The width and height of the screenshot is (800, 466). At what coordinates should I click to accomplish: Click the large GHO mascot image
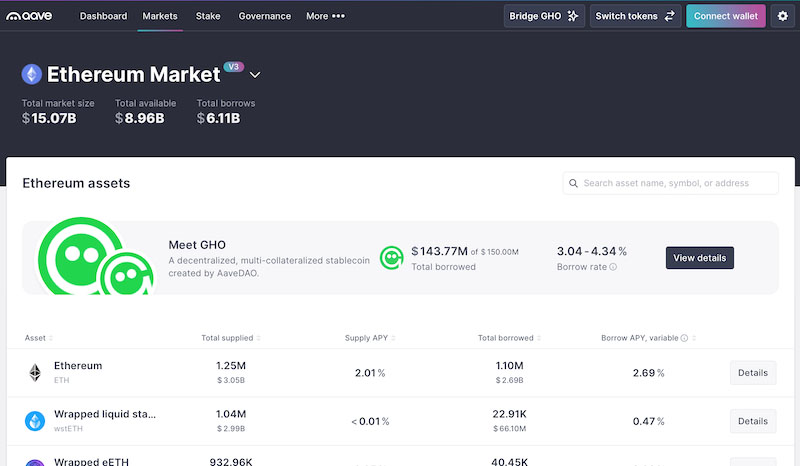click(96, 257)
